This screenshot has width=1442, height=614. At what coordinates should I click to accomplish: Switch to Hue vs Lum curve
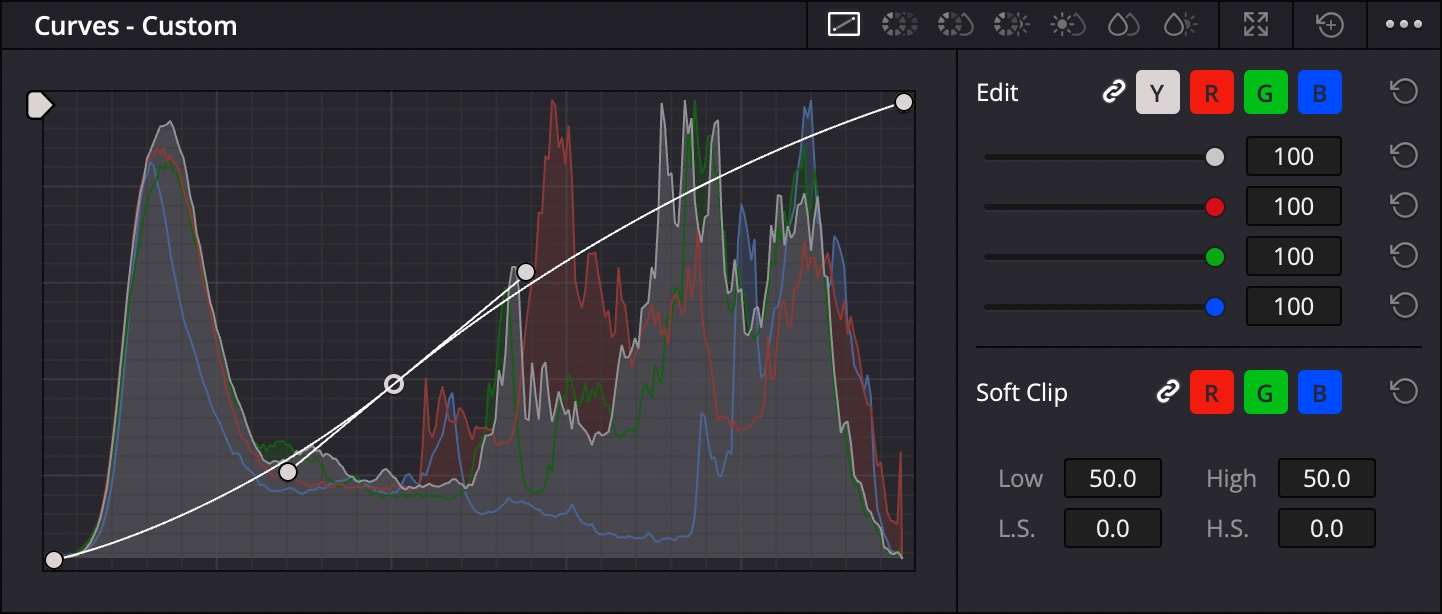(x=1011, y=25)
